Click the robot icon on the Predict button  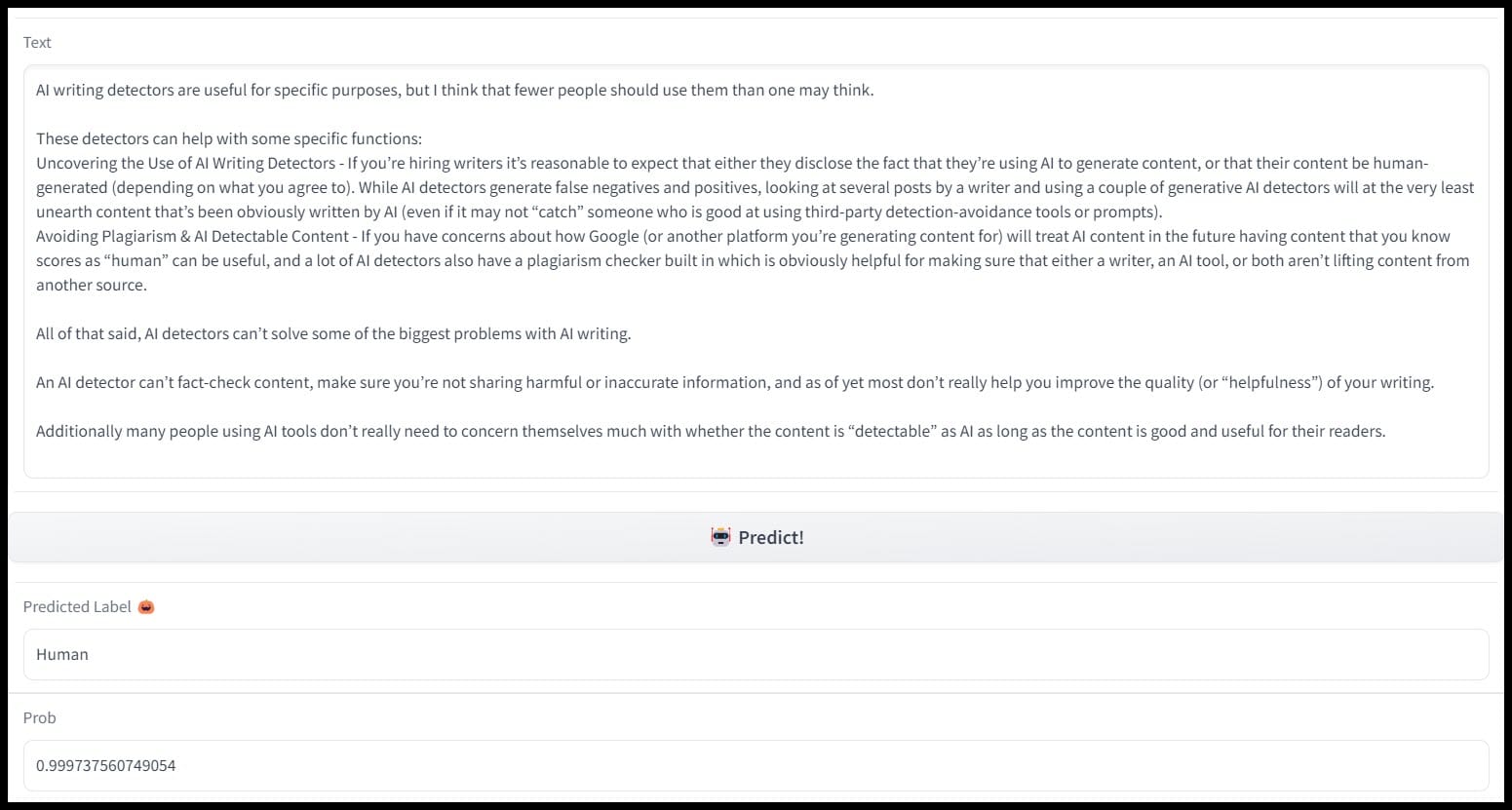[720, 537]
